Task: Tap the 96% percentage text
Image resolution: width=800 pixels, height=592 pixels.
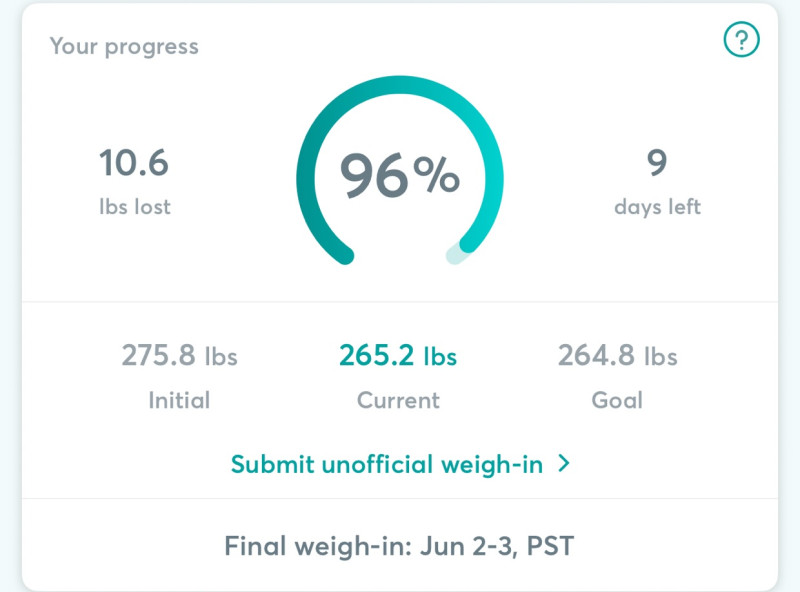Action: 400,175
